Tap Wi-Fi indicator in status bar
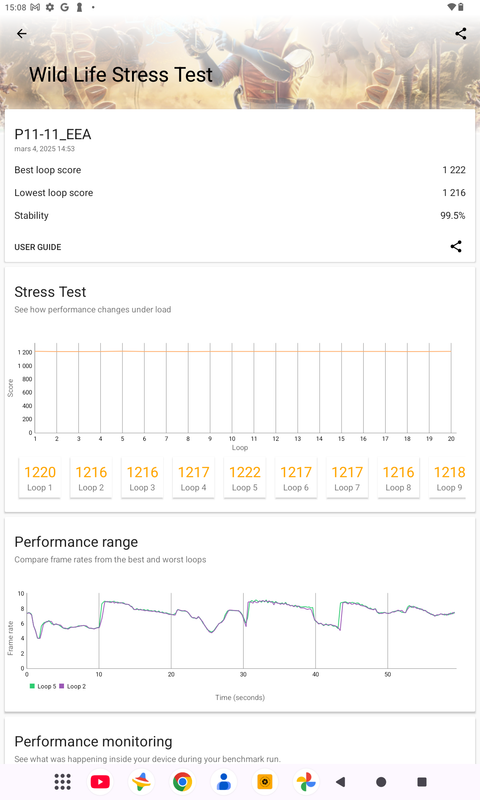 click(451, 7)
